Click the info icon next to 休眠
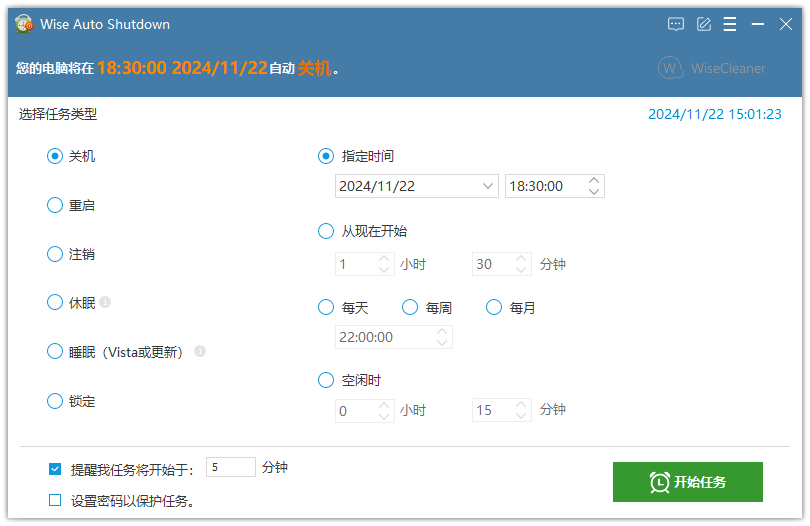The width and height of the screenshot is (810, 526). coord(105,302)
